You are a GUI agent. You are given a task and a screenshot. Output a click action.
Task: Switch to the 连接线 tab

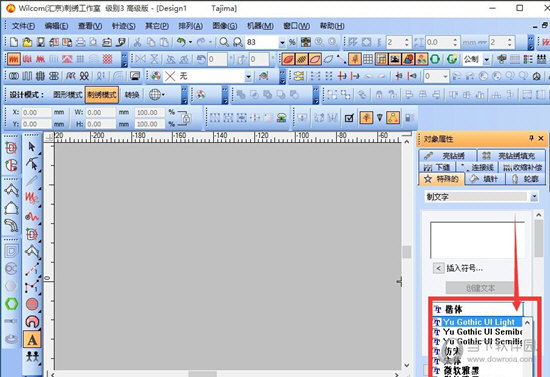point(477,168)
